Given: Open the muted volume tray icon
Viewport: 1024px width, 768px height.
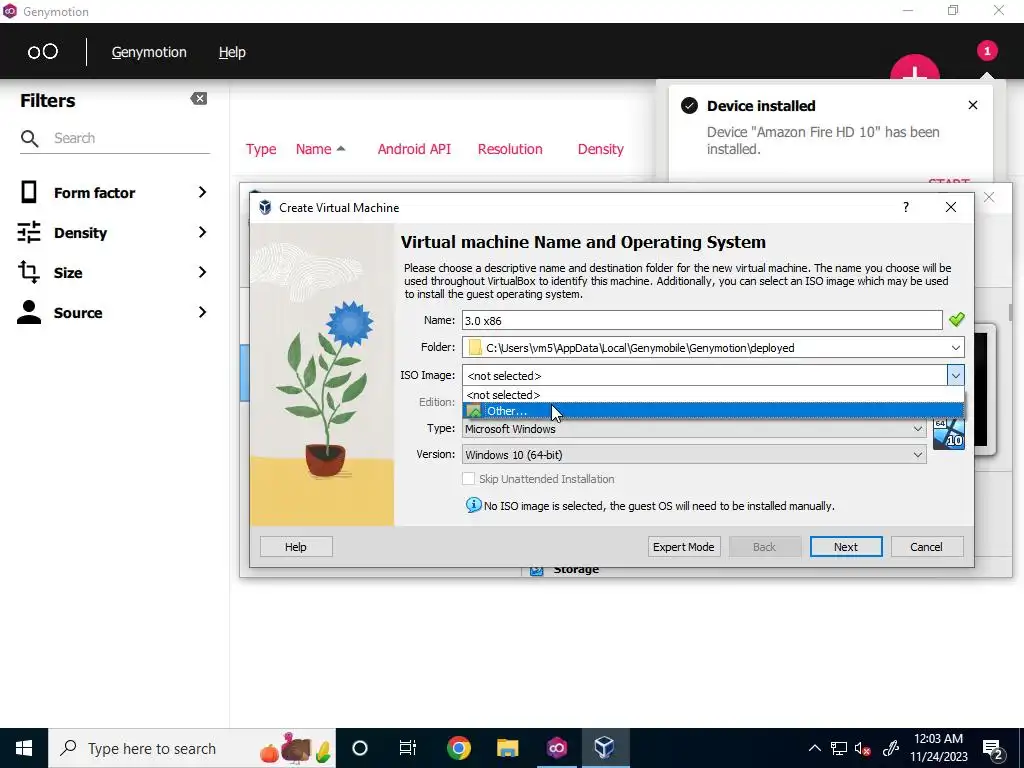Looking at the screenshot, I should [863, 748].
